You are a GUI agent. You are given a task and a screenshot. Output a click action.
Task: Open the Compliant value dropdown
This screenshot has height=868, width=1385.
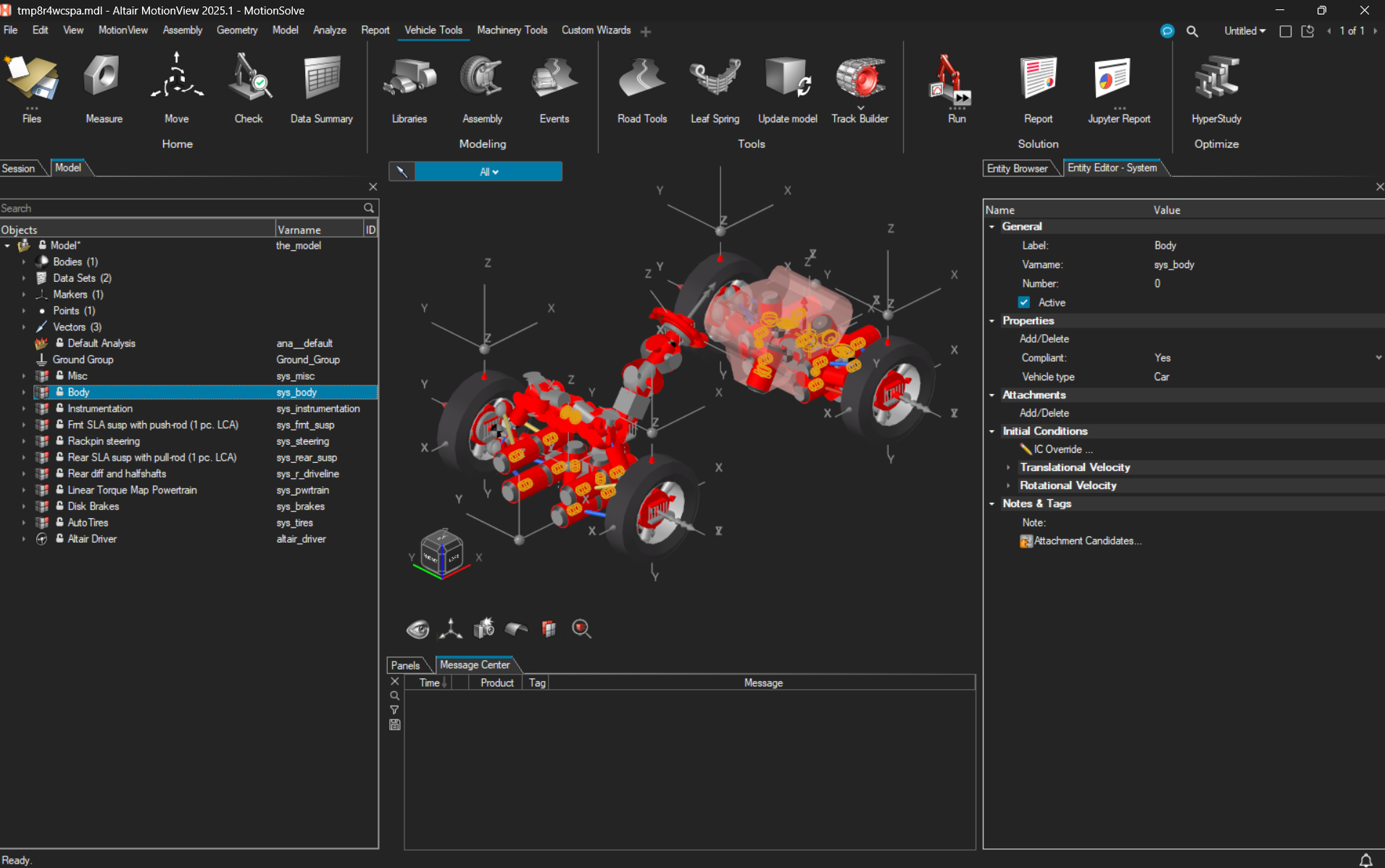coord(1378,358)
